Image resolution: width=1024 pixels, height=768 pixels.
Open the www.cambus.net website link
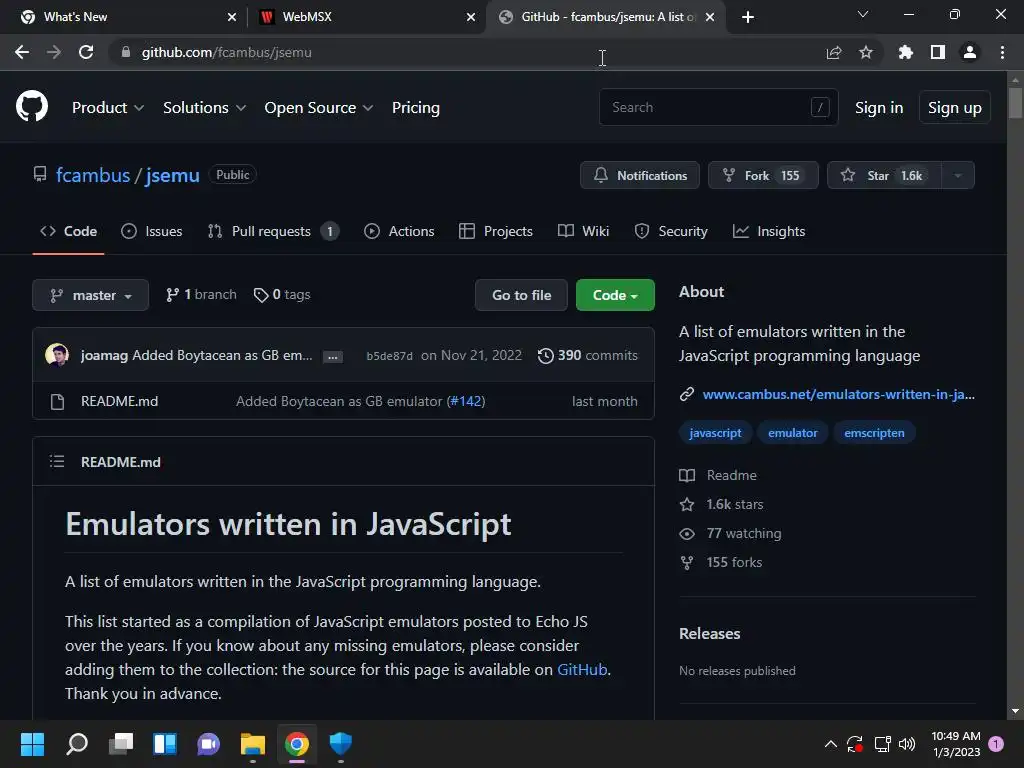point(838,394)
